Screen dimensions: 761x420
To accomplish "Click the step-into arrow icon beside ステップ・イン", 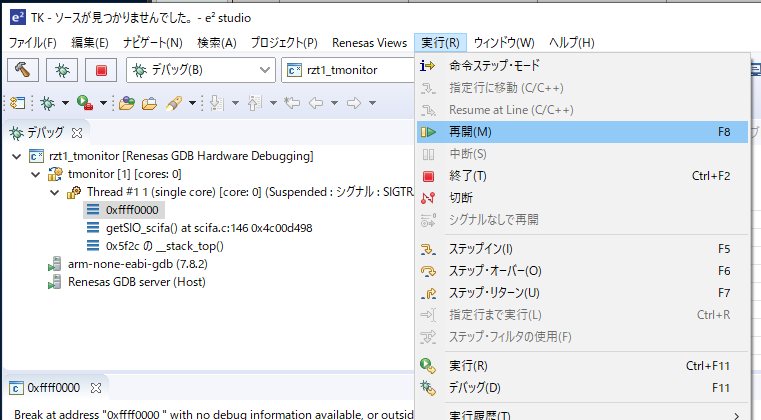I will tap(428, 250).
